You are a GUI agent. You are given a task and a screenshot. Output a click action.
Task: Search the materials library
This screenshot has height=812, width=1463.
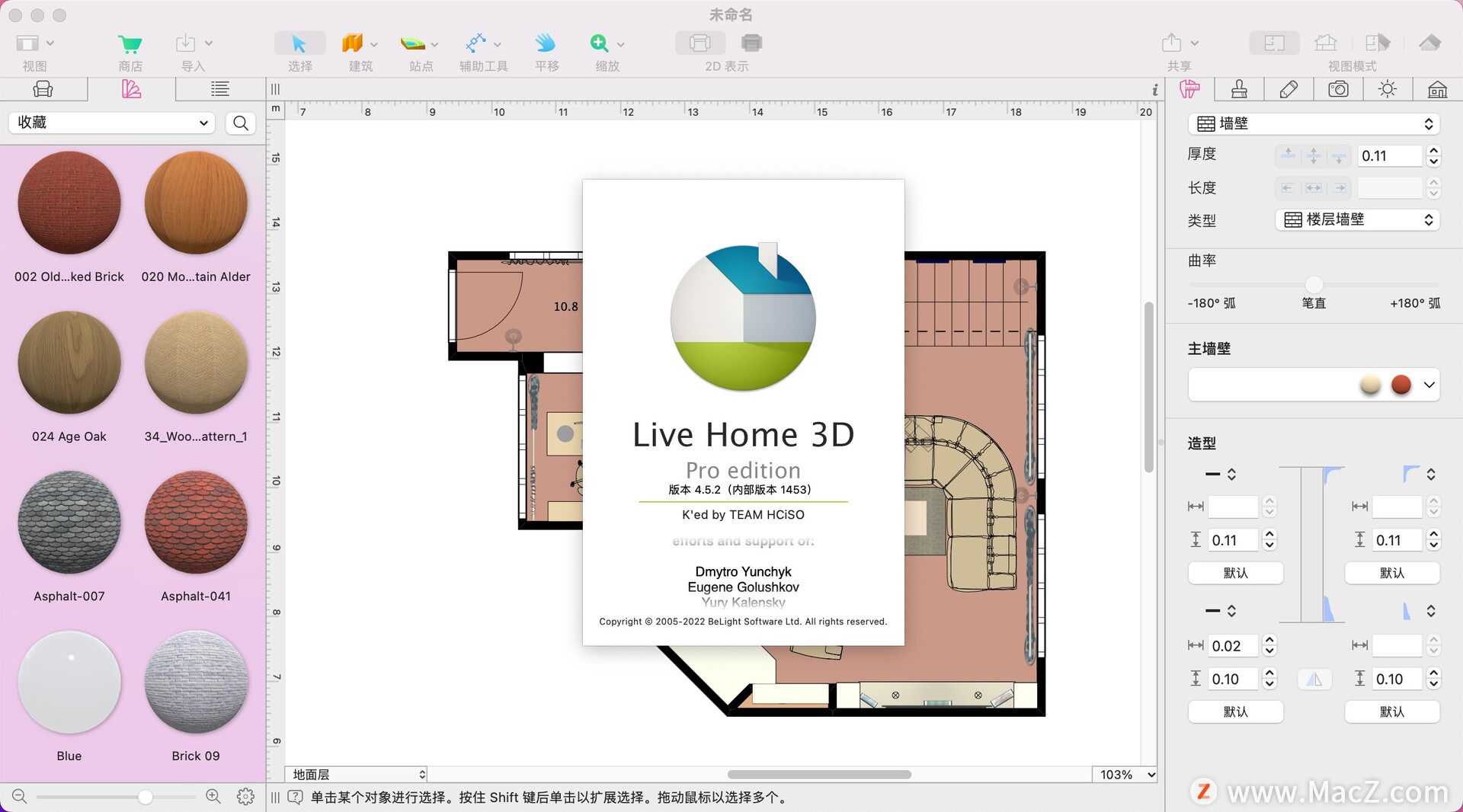[241, 123]
